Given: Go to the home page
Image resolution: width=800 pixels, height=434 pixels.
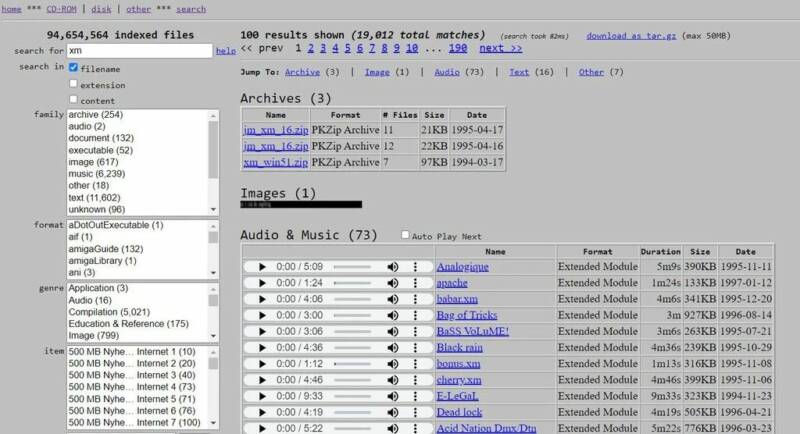Looking at the screenshot, I should (11, 9).
